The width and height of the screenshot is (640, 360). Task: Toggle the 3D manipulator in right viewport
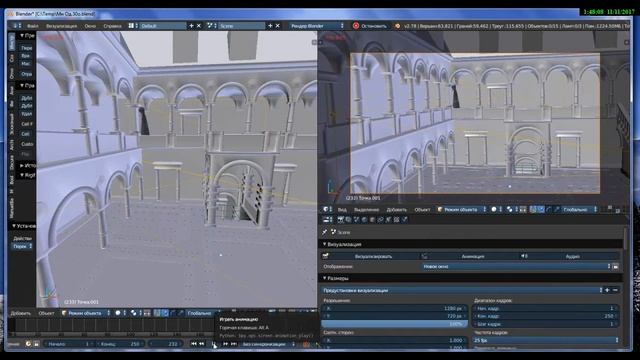533,209
